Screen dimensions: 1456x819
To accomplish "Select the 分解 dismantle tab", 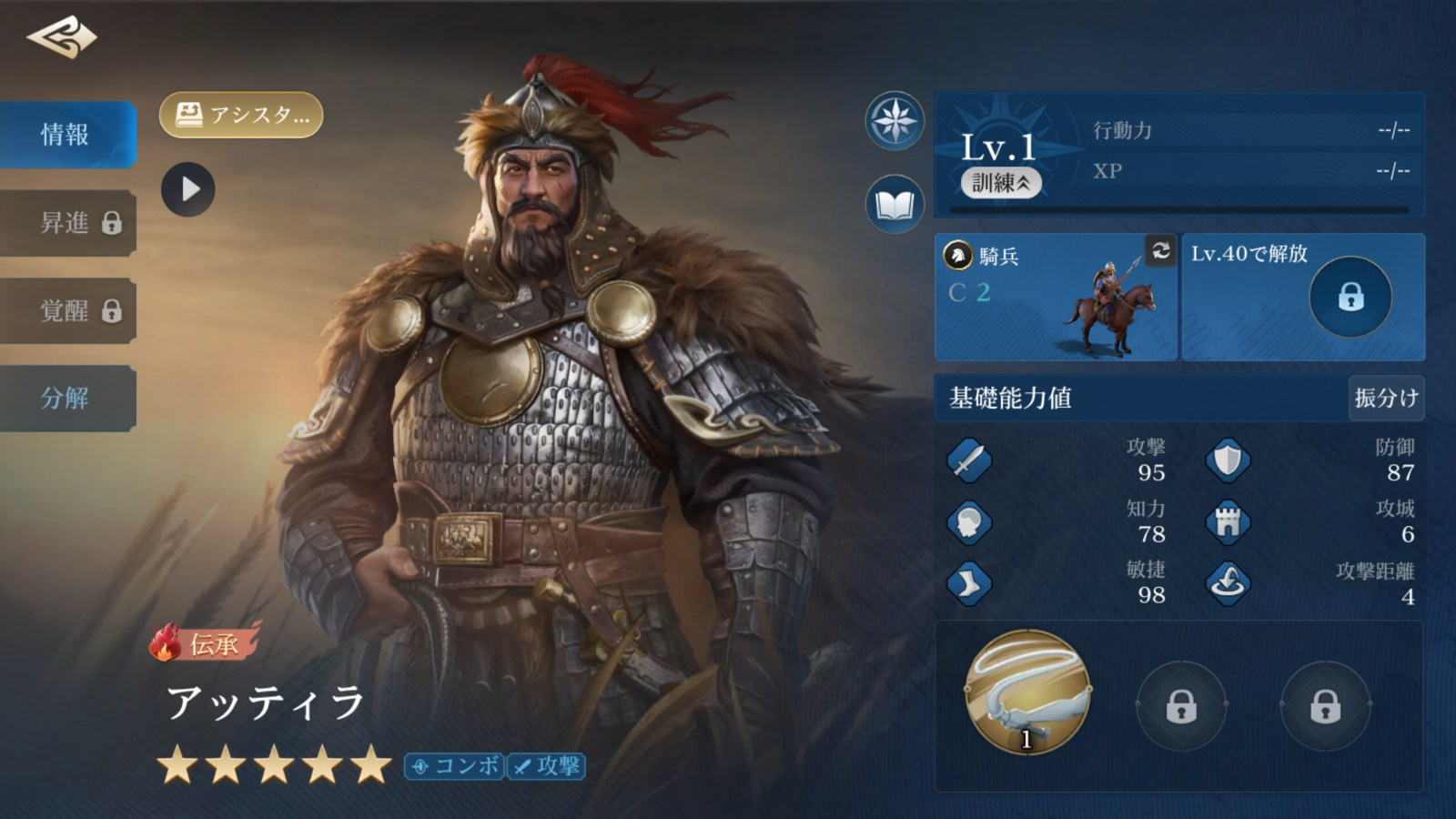I will click(x=67, y=398).
